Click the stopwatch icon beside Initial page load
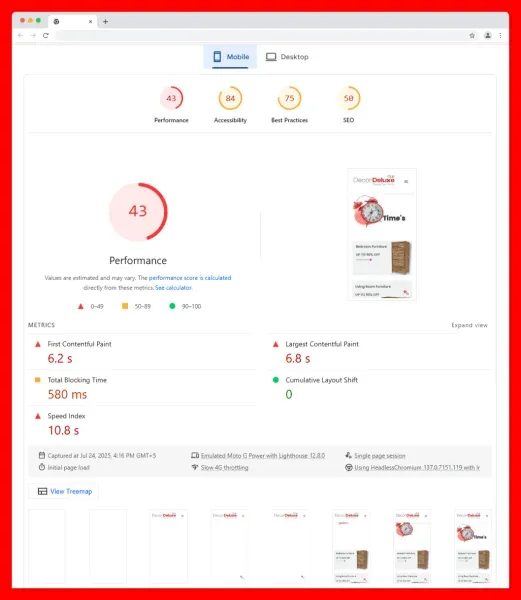The height and width of the screenshot is (600, 521). (42, 467)
